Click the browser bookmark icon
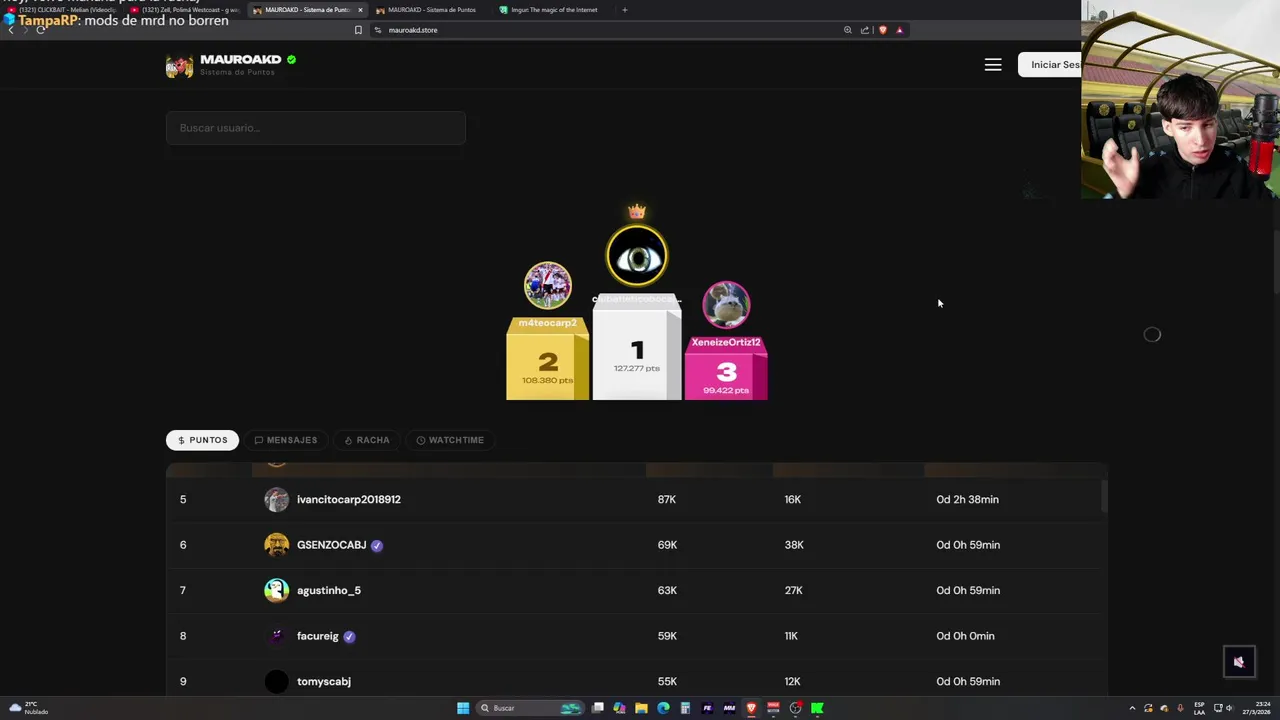This screenshot has width=1280, height=720. [x=358, y=30]
